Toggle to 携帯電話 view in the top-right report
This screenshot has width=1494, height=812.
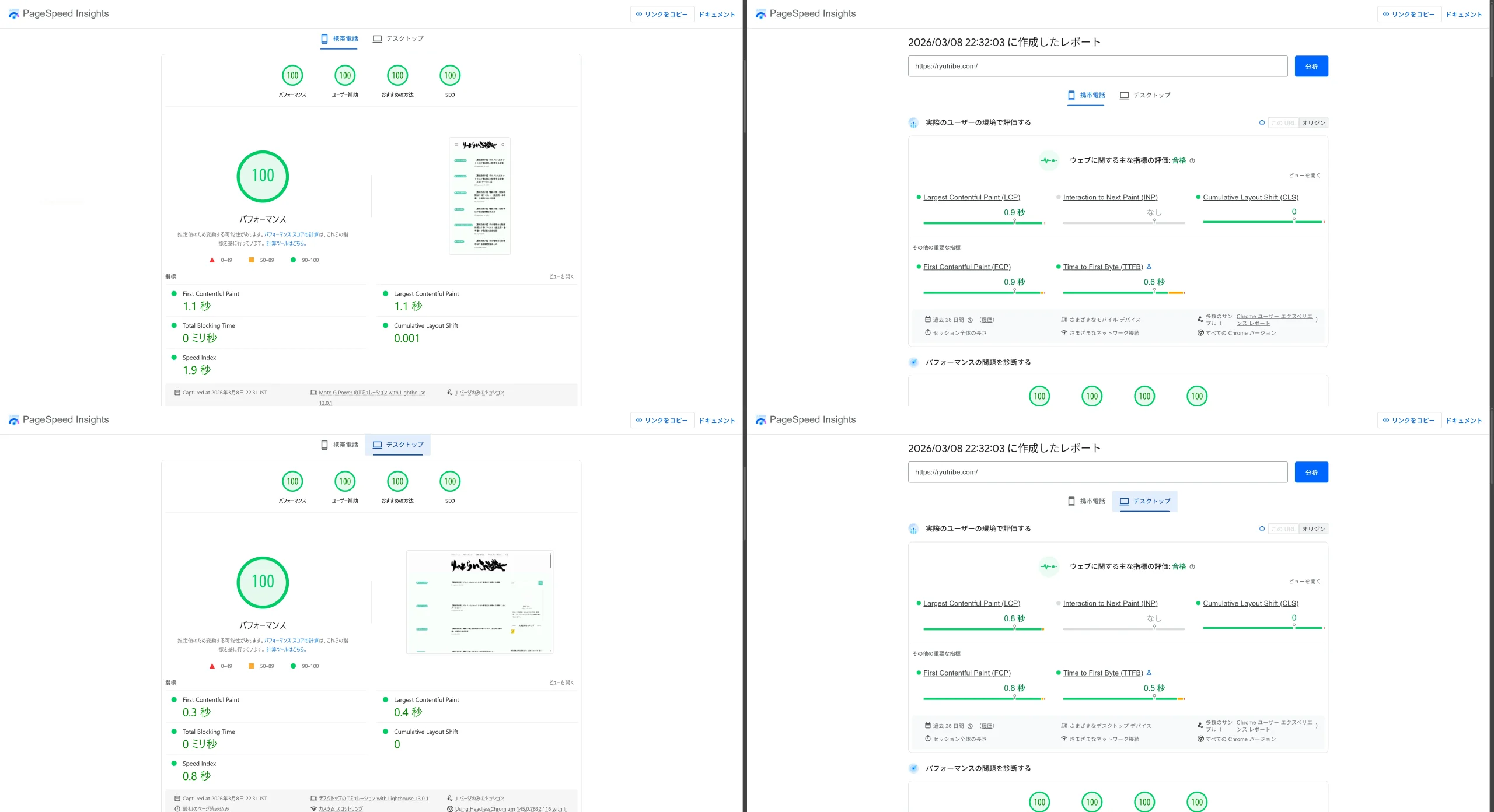(x=1087, y=94)
